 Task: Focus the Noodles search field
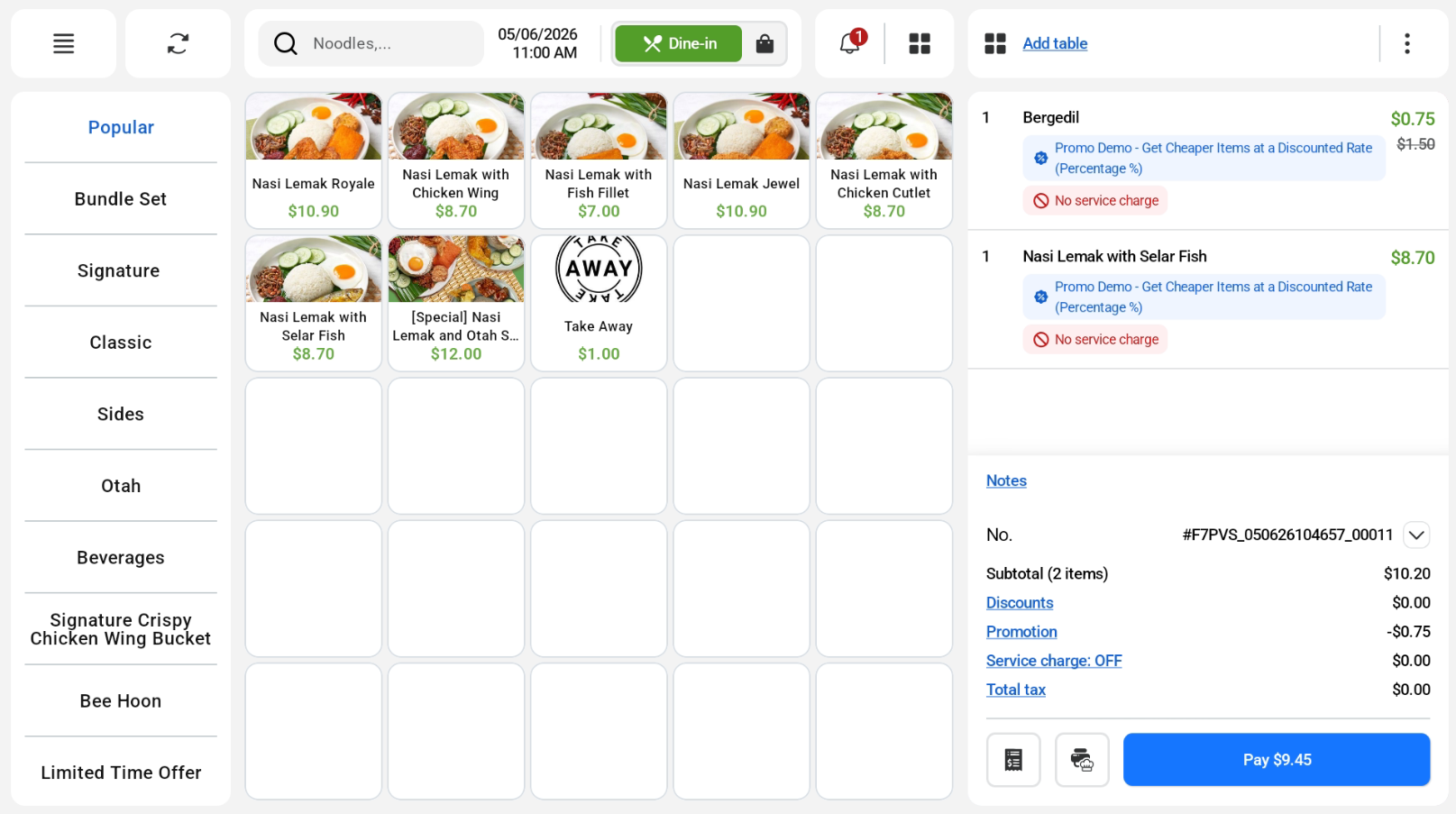coord(371,43)
